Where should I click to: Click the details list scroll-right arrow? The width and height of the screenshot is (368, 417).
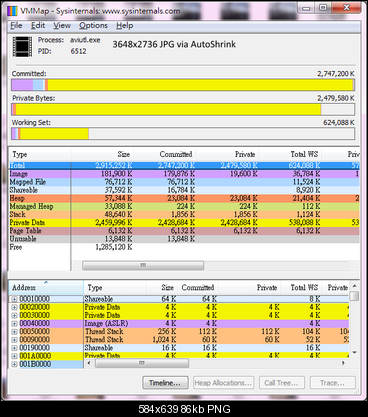click(x=344, y=363)
